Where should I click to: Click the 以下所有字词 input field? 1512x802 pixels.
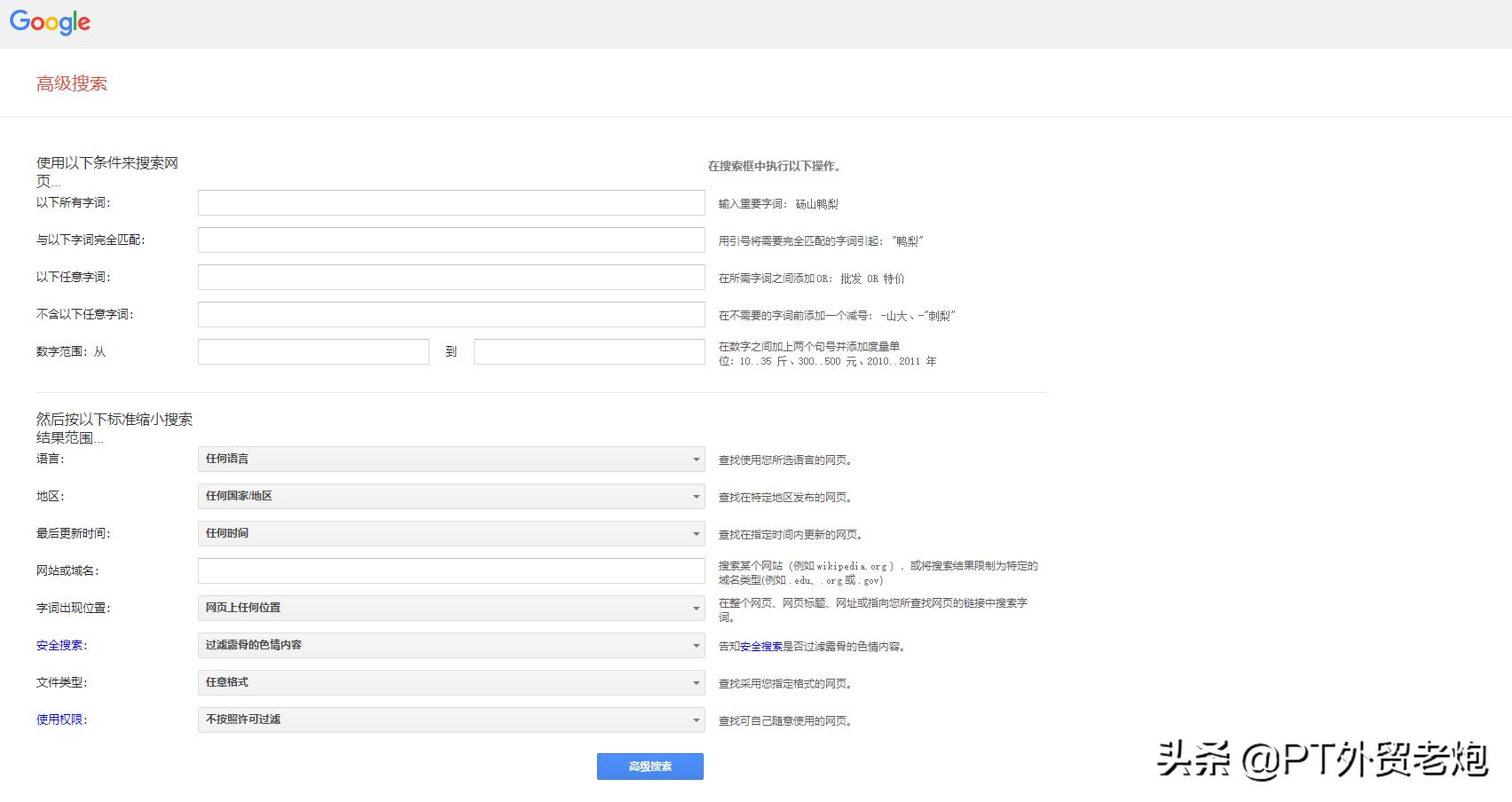pyautogui.click(x=451, y=202)
